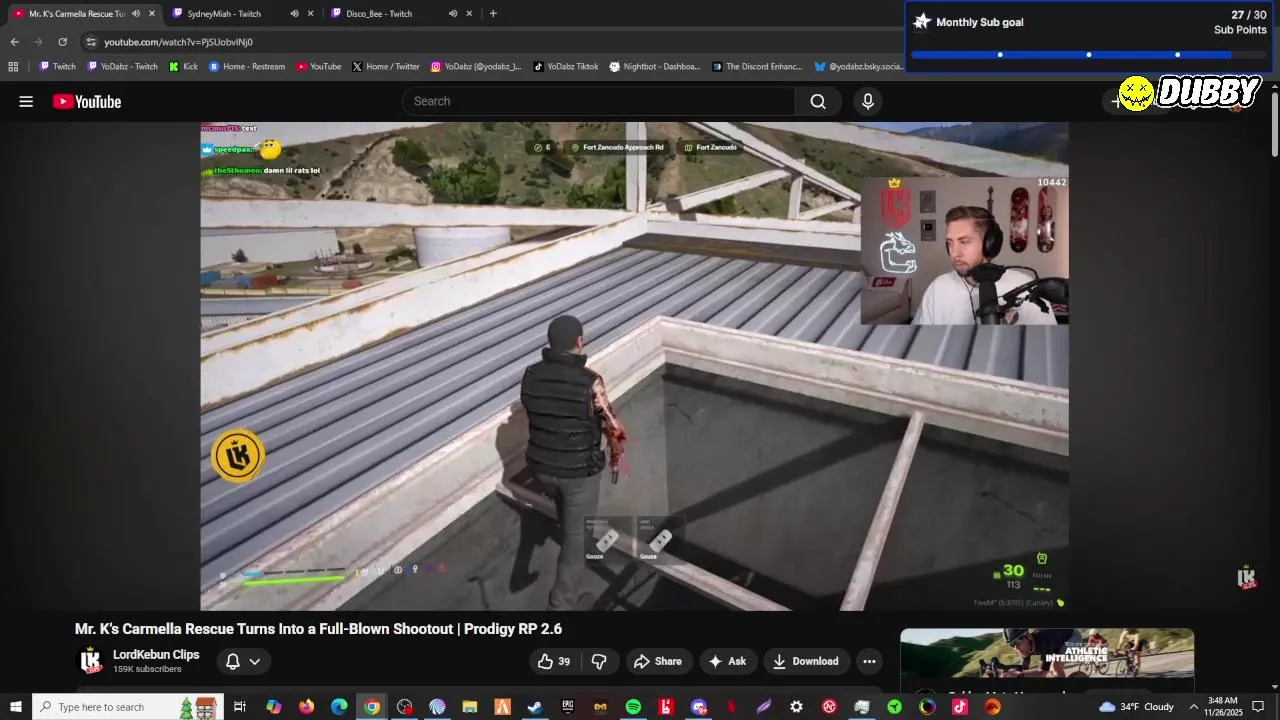This screenshot has height=720, width=1280.
Task: Open the Home / Twitter bookmark
Action: click(385, 67)
